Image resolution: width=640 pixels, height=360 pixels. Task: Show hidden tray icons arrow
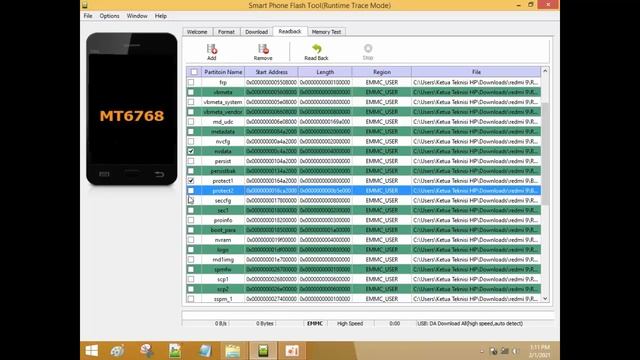coord(482,351)
